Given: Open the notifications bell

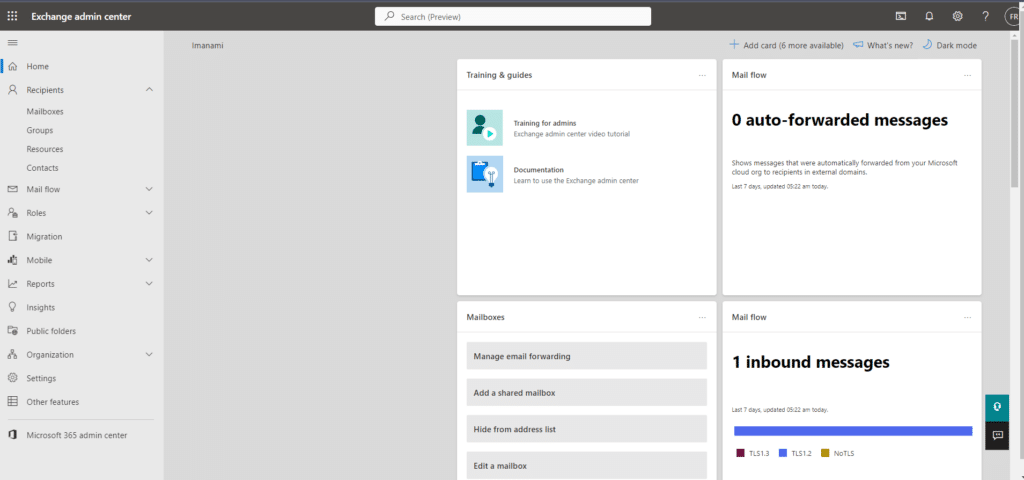Looking at the screenshot, I should [929, 16].
